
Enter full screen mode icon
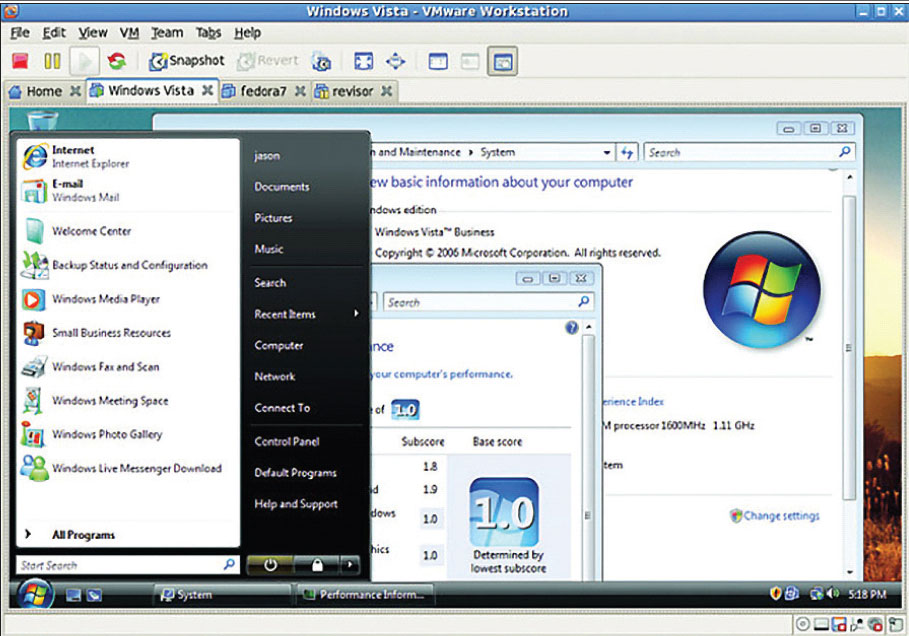coord(363,62)
